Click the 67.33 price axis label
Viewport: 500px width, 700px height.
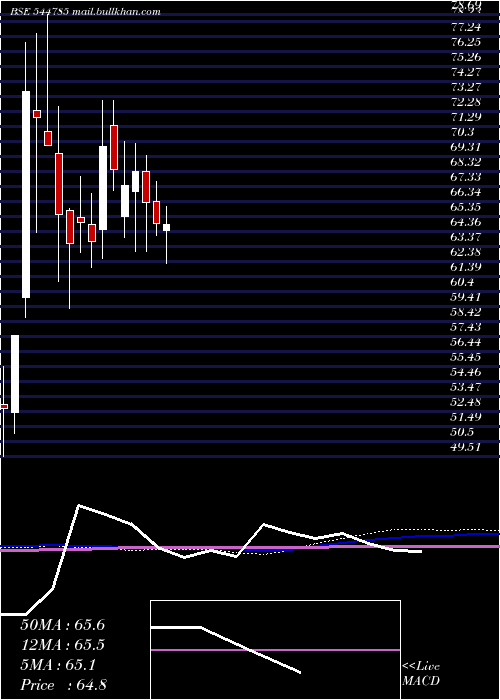[x=466, y=177]
